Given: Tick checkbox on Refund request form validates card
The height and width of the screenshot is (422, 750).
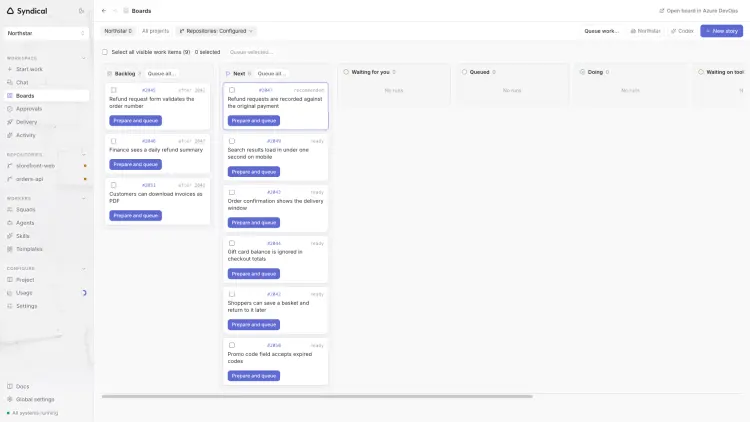Looking at the screenshot, I should click(x=113, y=90).
